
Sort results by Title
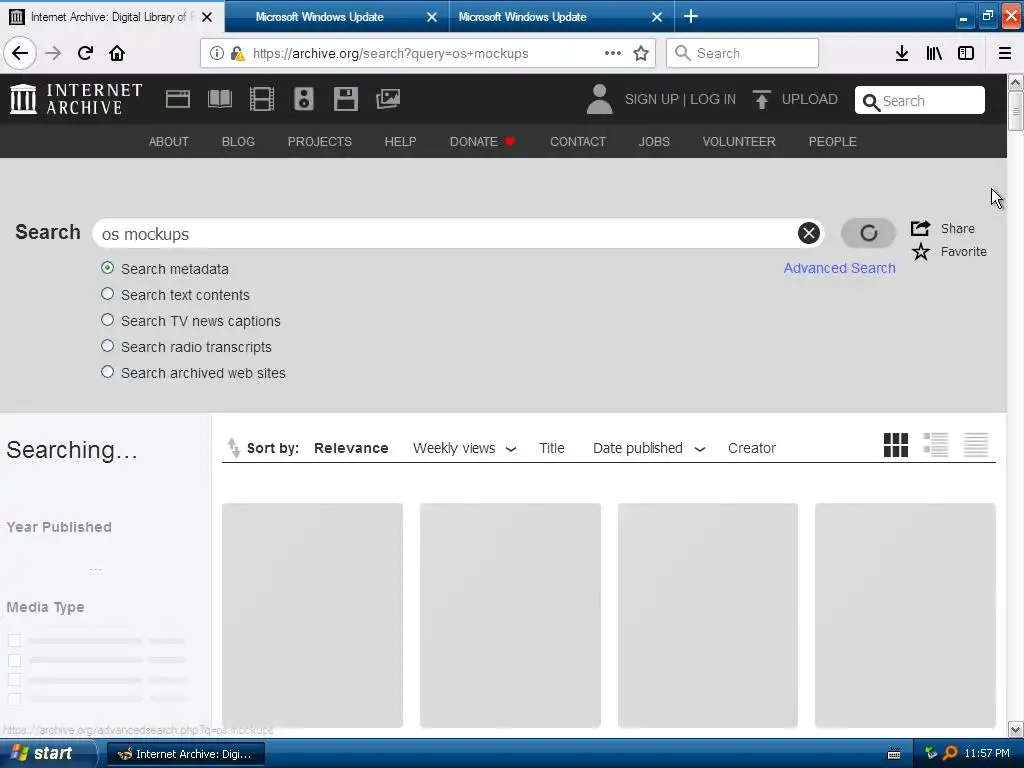[551, 448]
